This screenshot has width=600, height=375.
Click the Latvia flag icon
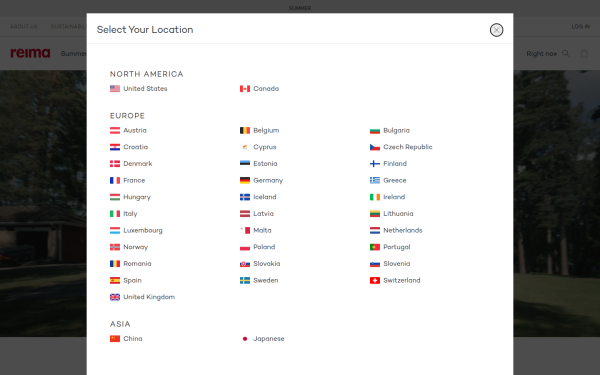pos(245,214)
